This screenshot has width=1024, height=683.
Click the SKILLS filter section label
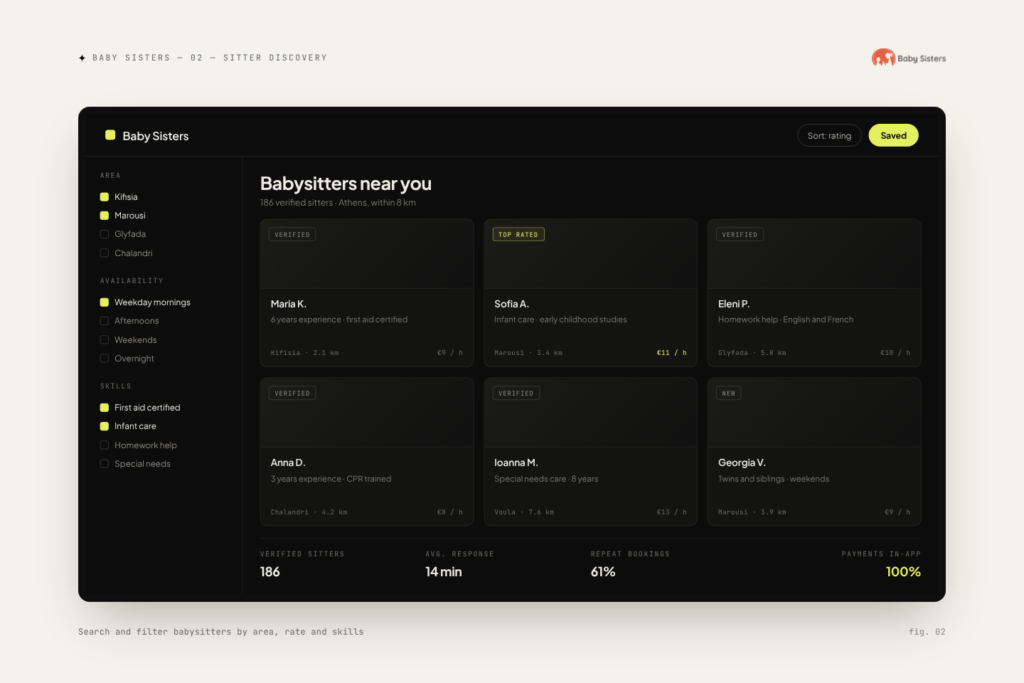point(116,386)
